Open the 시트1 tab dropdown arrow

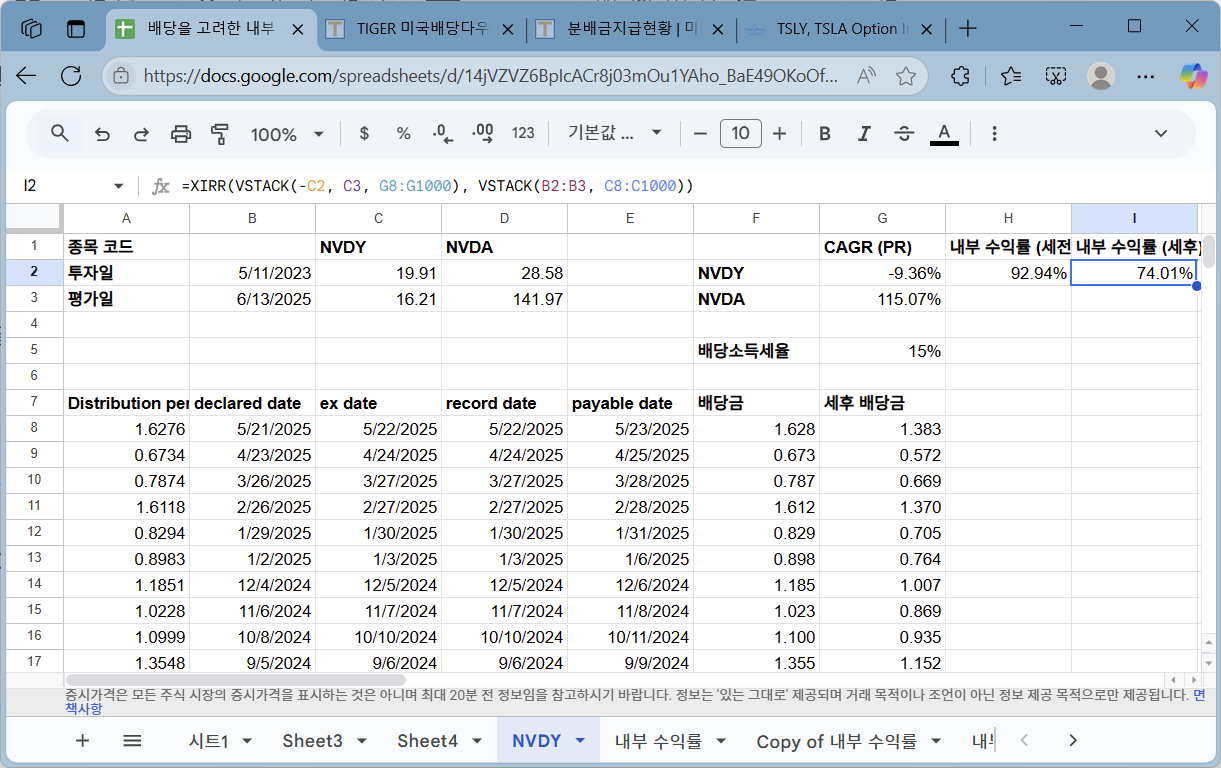tap(247, 741)
